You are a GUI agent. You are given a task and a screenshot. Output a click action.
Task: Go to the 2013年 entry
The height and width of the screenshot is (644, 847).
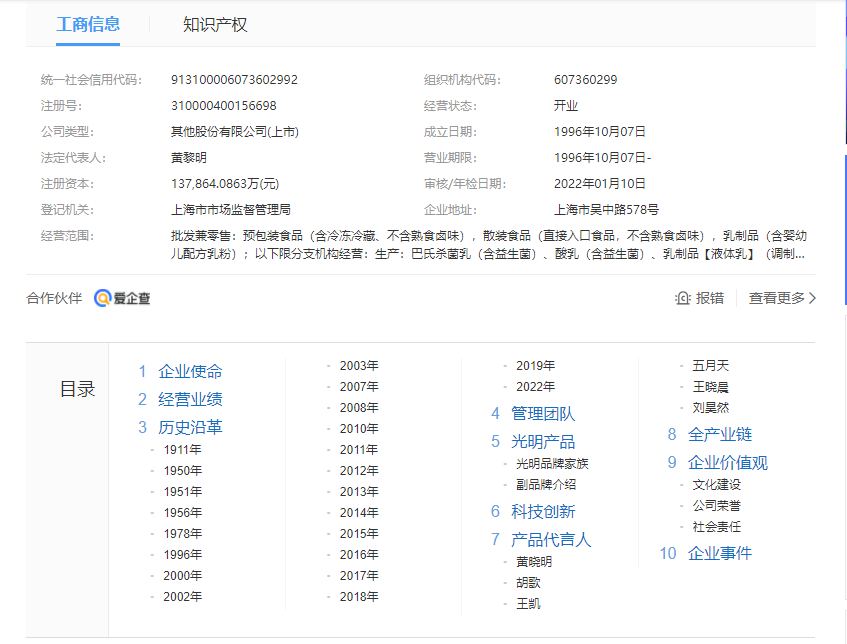359,492
